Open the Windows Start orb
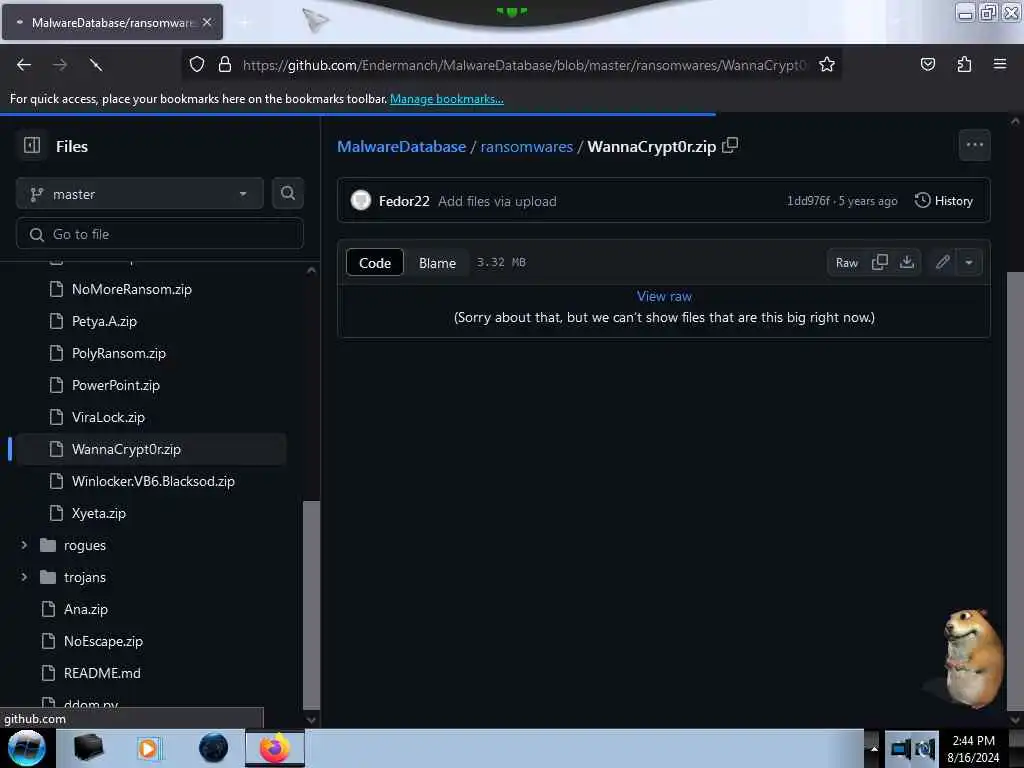The height and width of the screenshot is (768, 1024). (x=26, y=748)
